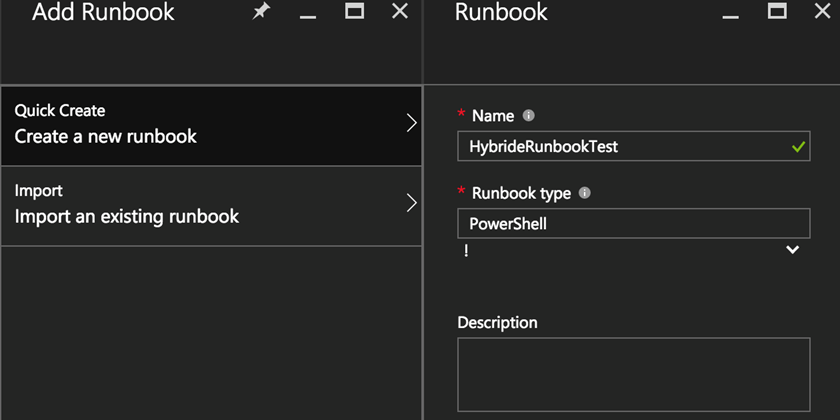The height and width of the screenshot is (420, 840).
Task: Click the green validation checkmark in Name
Action: [x=798, y=146]
